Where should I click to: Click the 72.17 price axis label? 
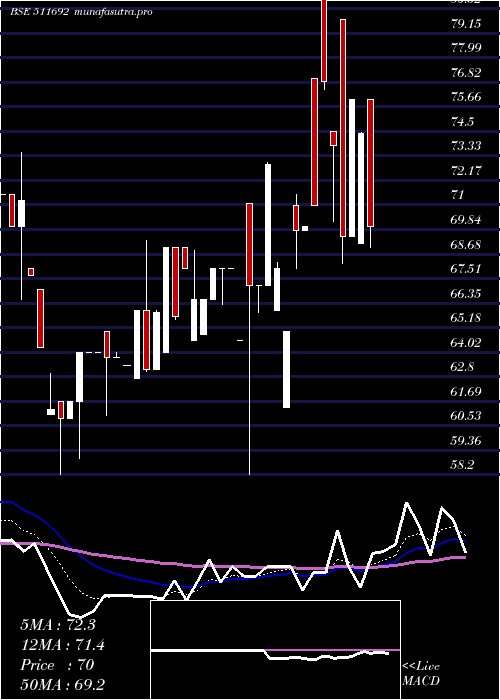(x=466, y=171)
